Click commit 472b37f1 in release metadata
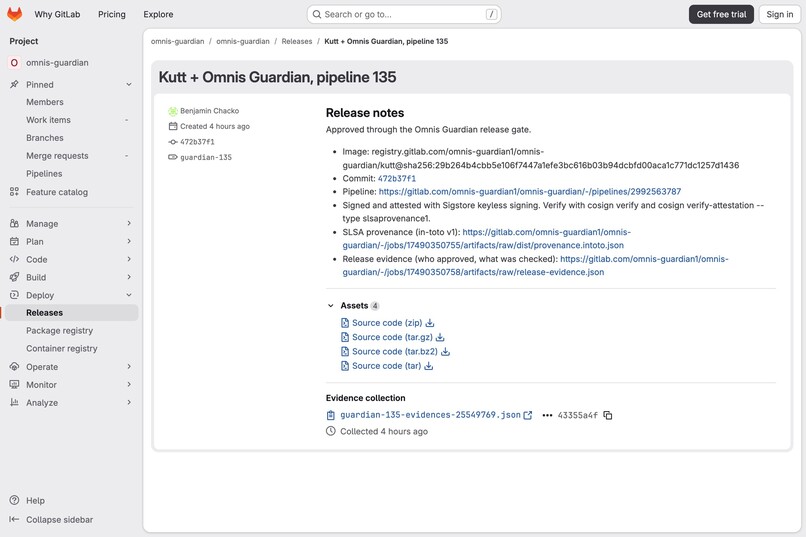 click(x=197, y=142)
